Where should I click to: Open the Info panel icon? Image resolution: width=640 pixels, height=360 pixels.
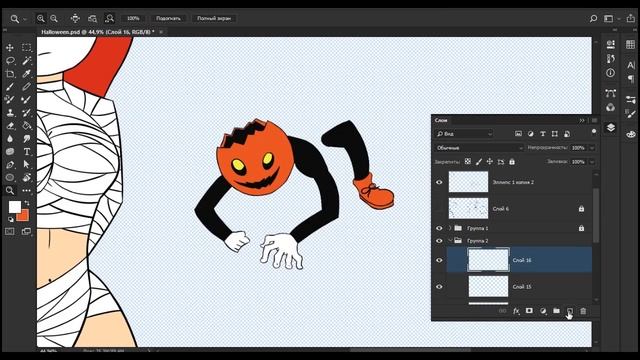(611, 73)
